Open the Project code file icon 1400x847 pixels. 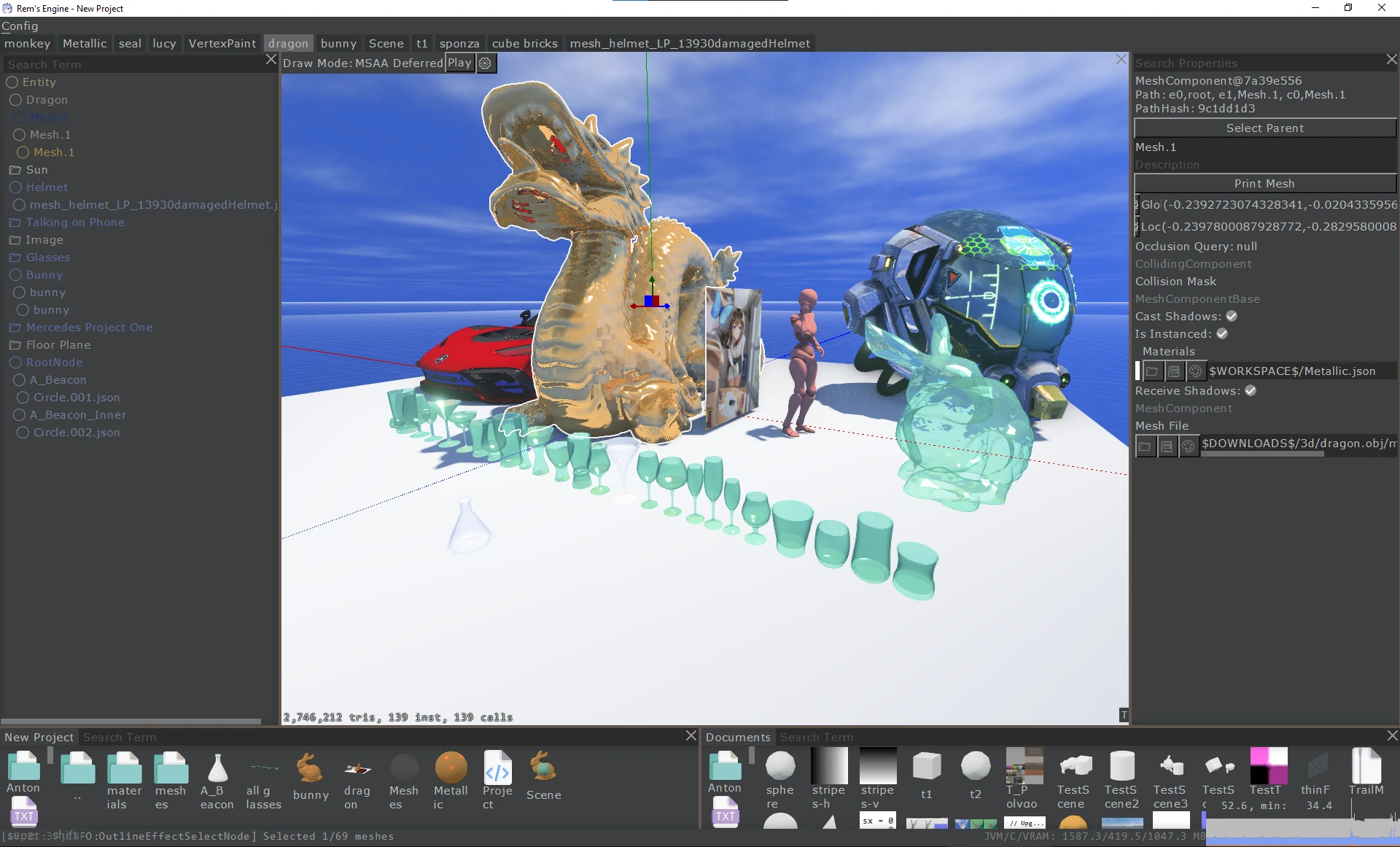point(497,768)
